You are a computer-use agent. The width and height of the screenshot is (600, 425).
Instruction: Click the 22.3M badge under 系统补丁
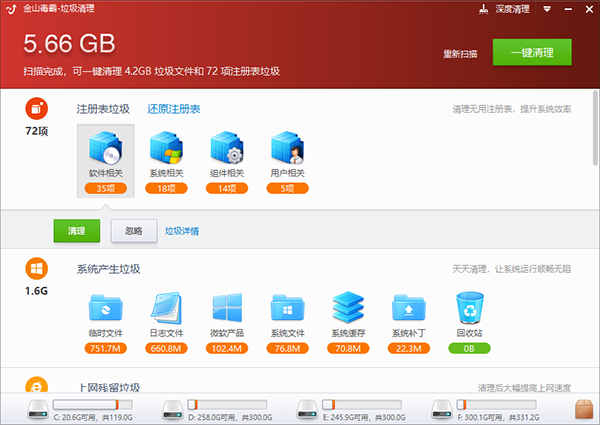pyautogui.click(x=409, y=348)
